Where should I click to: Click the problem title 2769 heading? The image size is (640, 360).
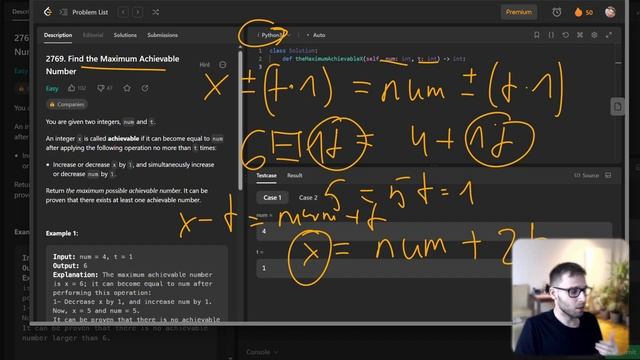[112, 65]
